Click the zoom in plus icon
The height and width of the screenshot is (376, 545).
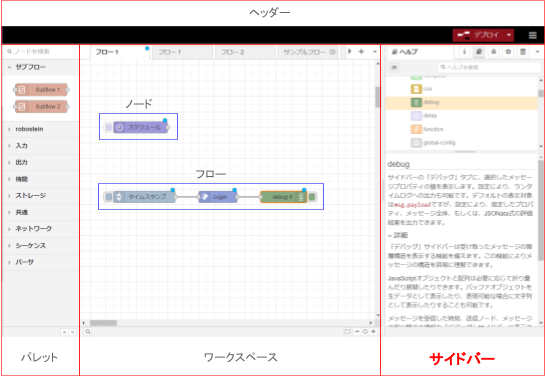coord(373,332)
